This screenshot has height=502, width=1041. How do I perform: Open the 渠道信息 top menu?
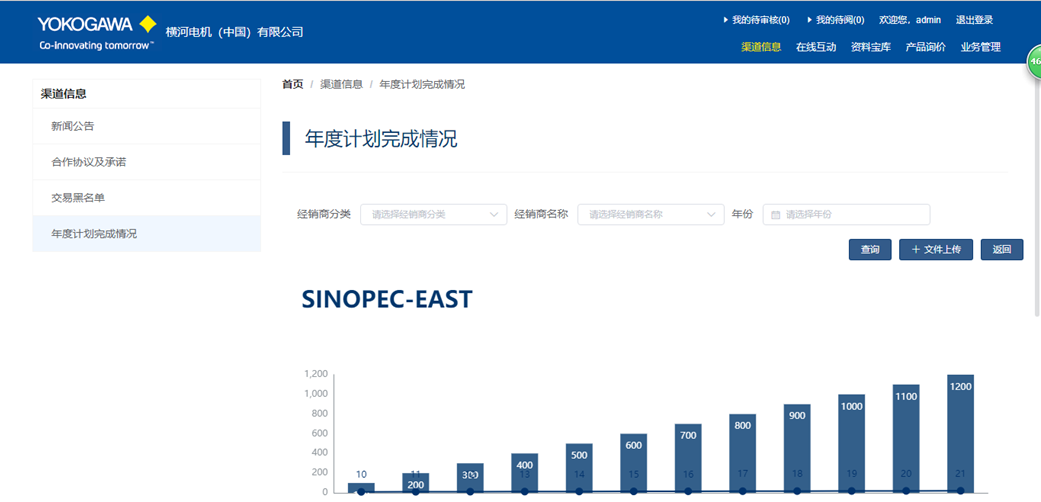[761, 47]
